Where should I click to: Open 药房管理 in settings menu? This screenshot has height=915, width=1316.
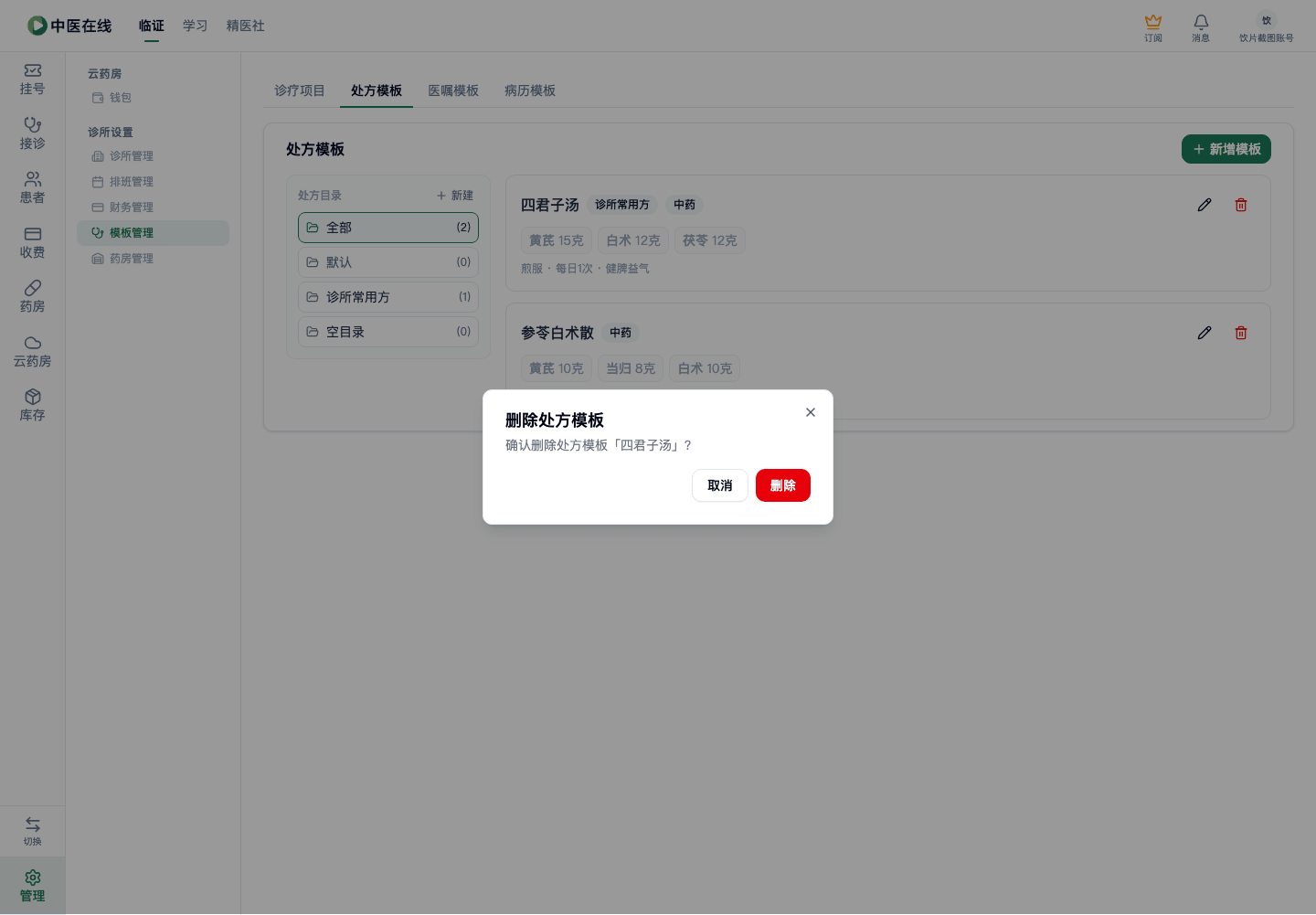click(153, 259)
